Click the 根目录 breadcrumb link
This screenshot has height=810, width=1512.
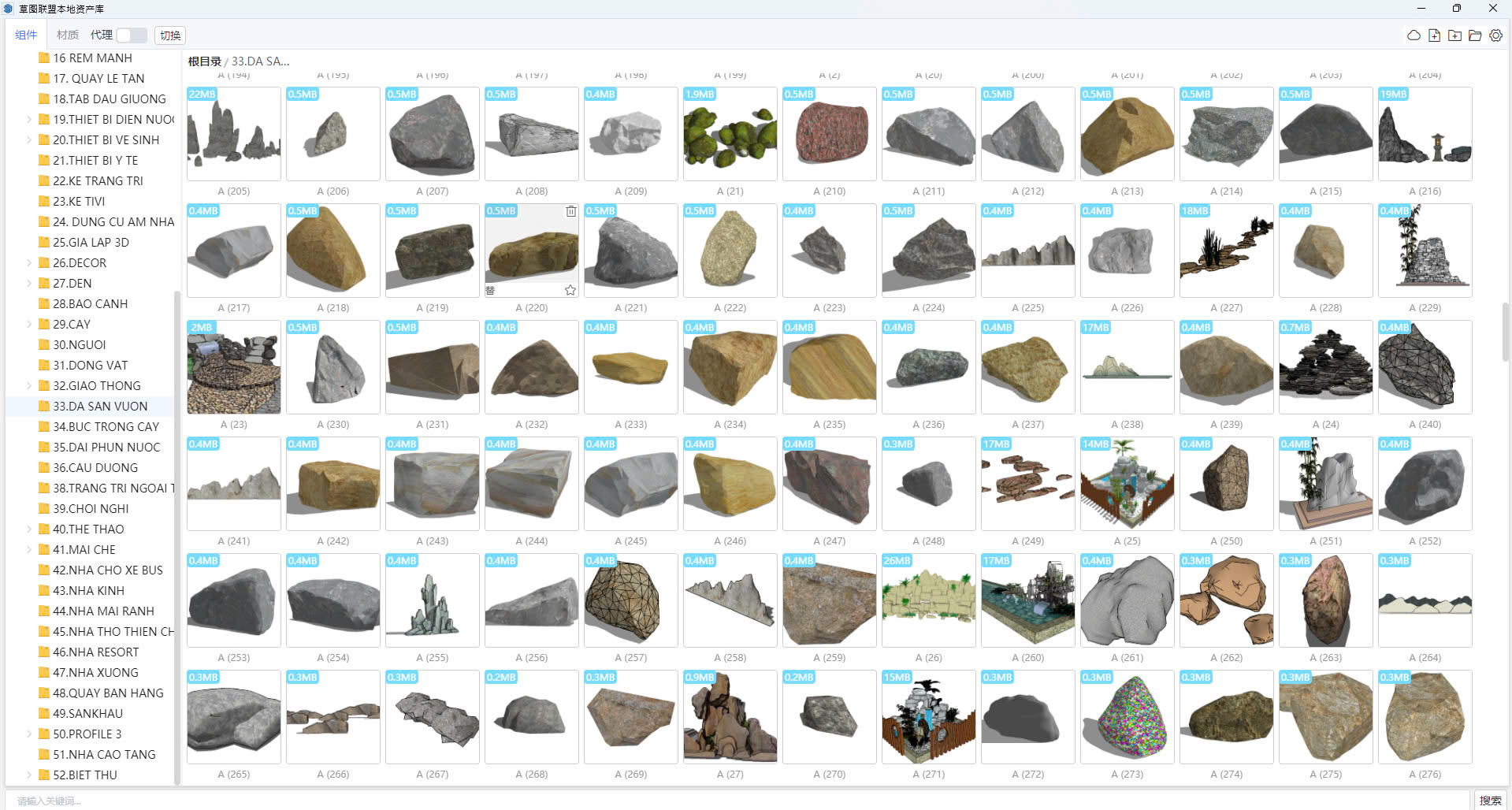pos(204,61)
